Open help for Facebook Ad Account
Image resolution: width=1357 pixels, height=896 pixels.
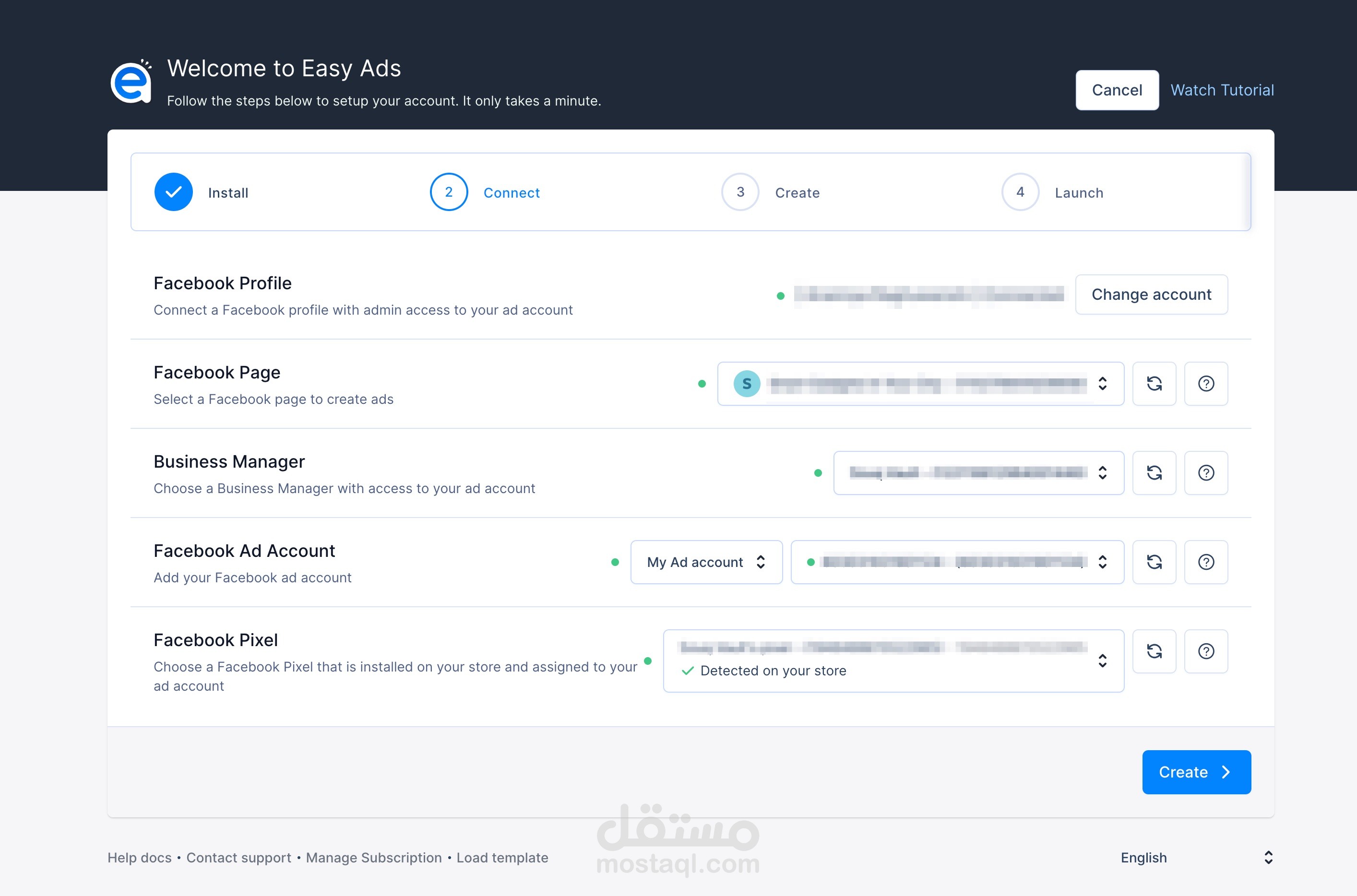tap(1205, 562)
